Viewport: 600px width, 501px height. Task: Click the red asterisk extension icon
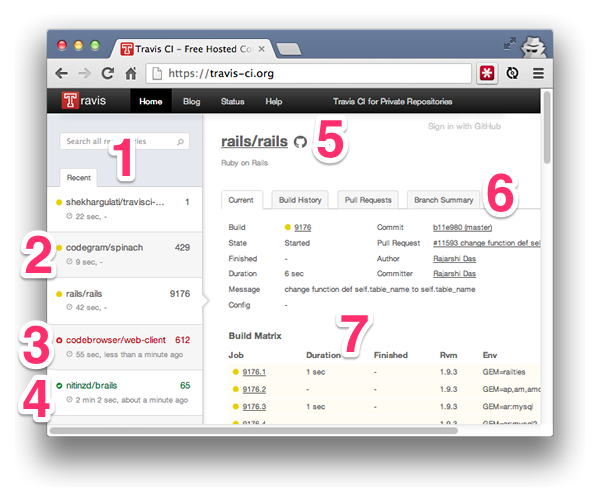(487, 73)
